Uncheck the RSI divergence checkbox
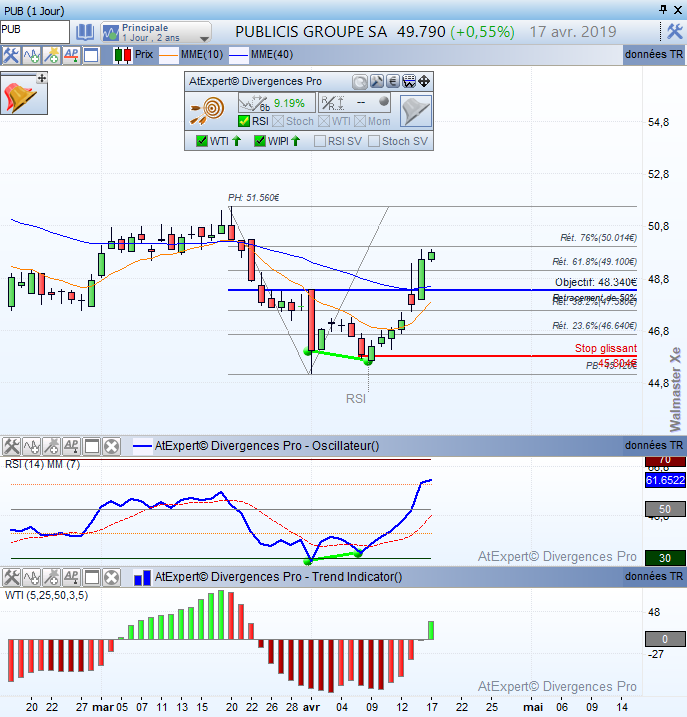Screen dimensions: 687x717 click(244, 121)
